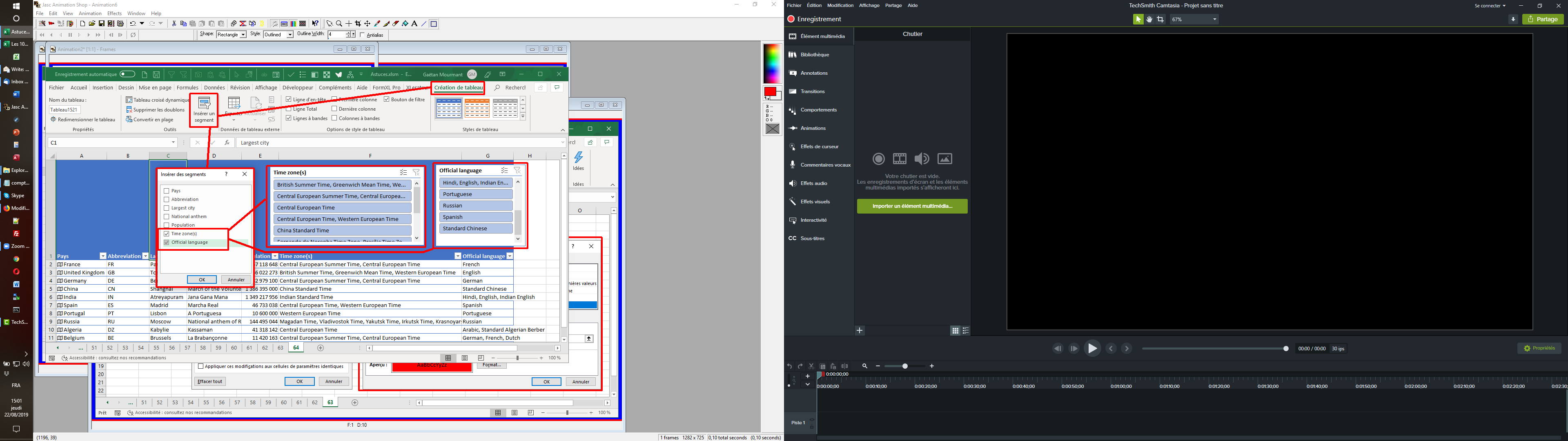Viewport: 1568px width, 441px height.
Task: Toggle the Piste 1 lock icon
Action: [812, 426]
